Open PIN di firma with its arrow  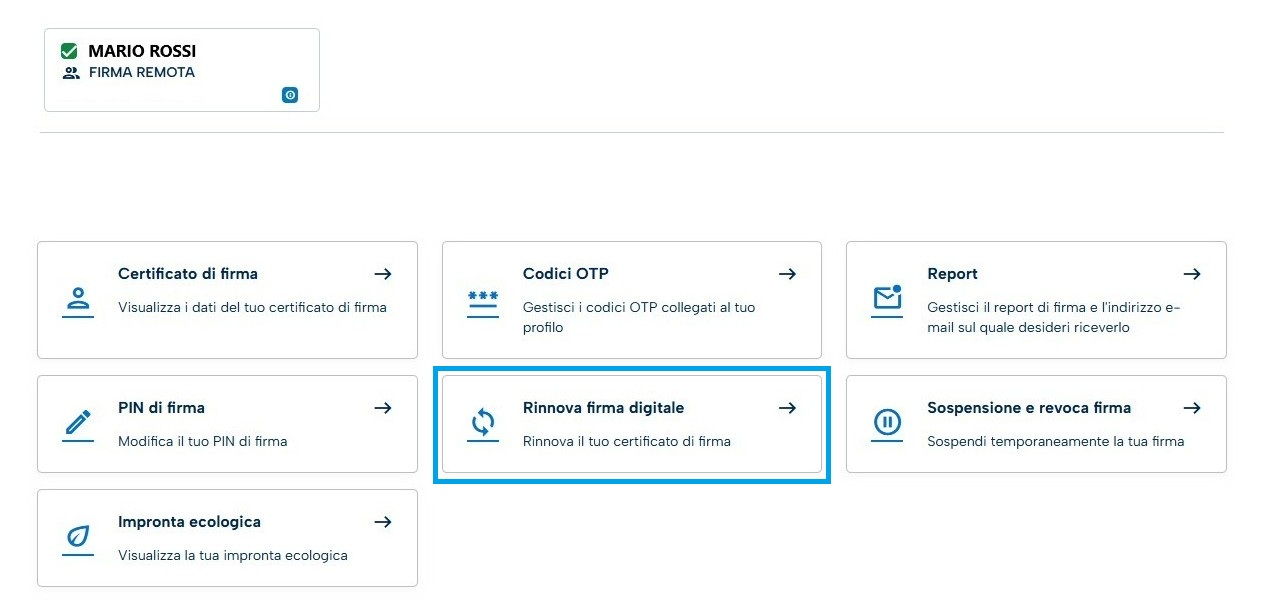(383, 408)
